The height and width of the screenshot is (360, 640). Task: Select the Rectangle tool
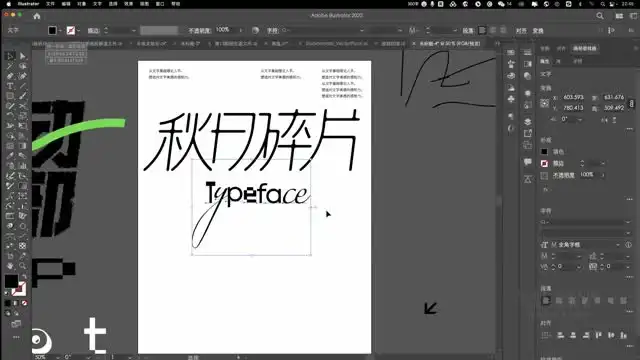pyautogui.click(x=10, y=96)
